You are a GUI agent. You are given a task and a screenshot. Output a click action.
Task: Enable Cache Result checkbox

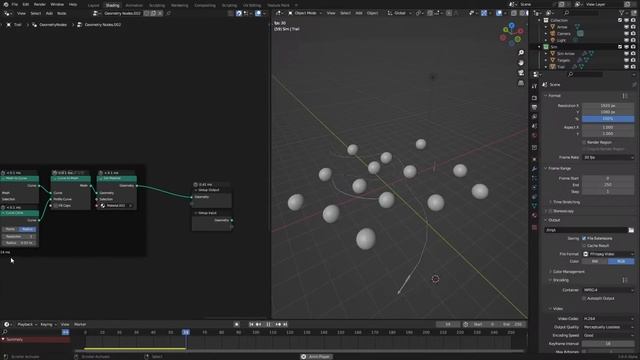584,246
